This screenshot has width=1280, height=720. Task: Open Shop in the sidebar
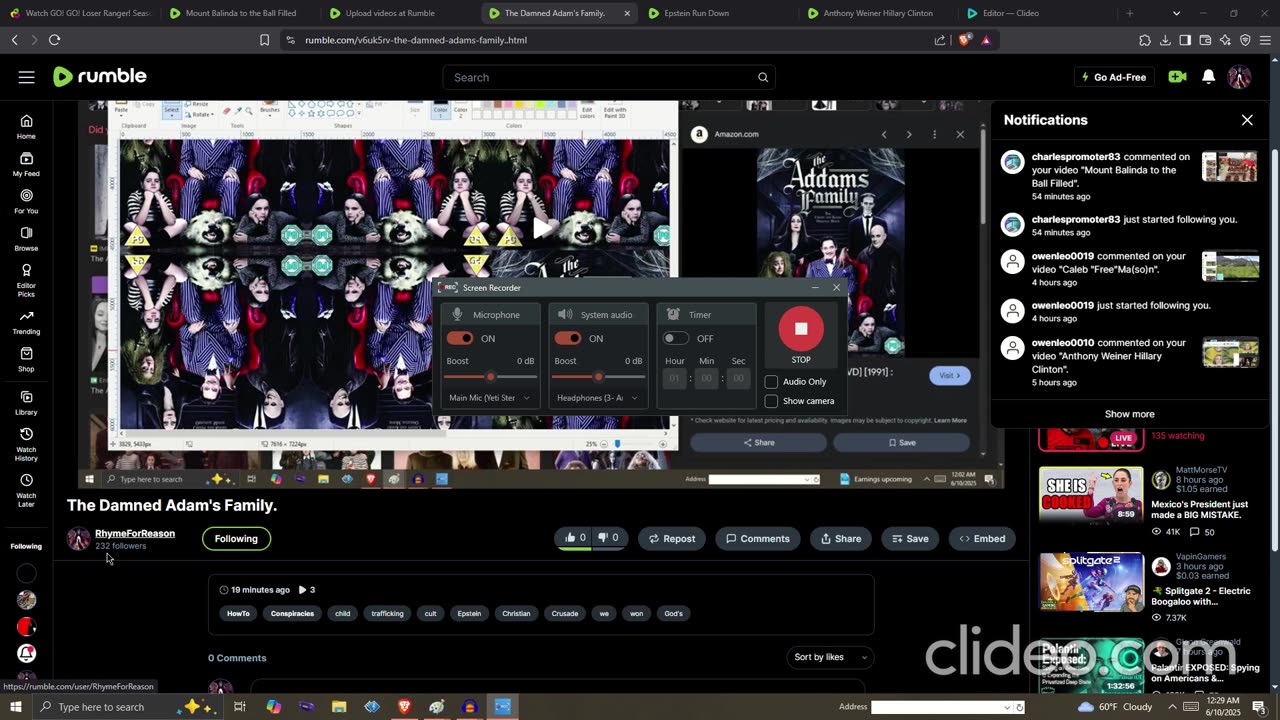(x=26, y=359)
